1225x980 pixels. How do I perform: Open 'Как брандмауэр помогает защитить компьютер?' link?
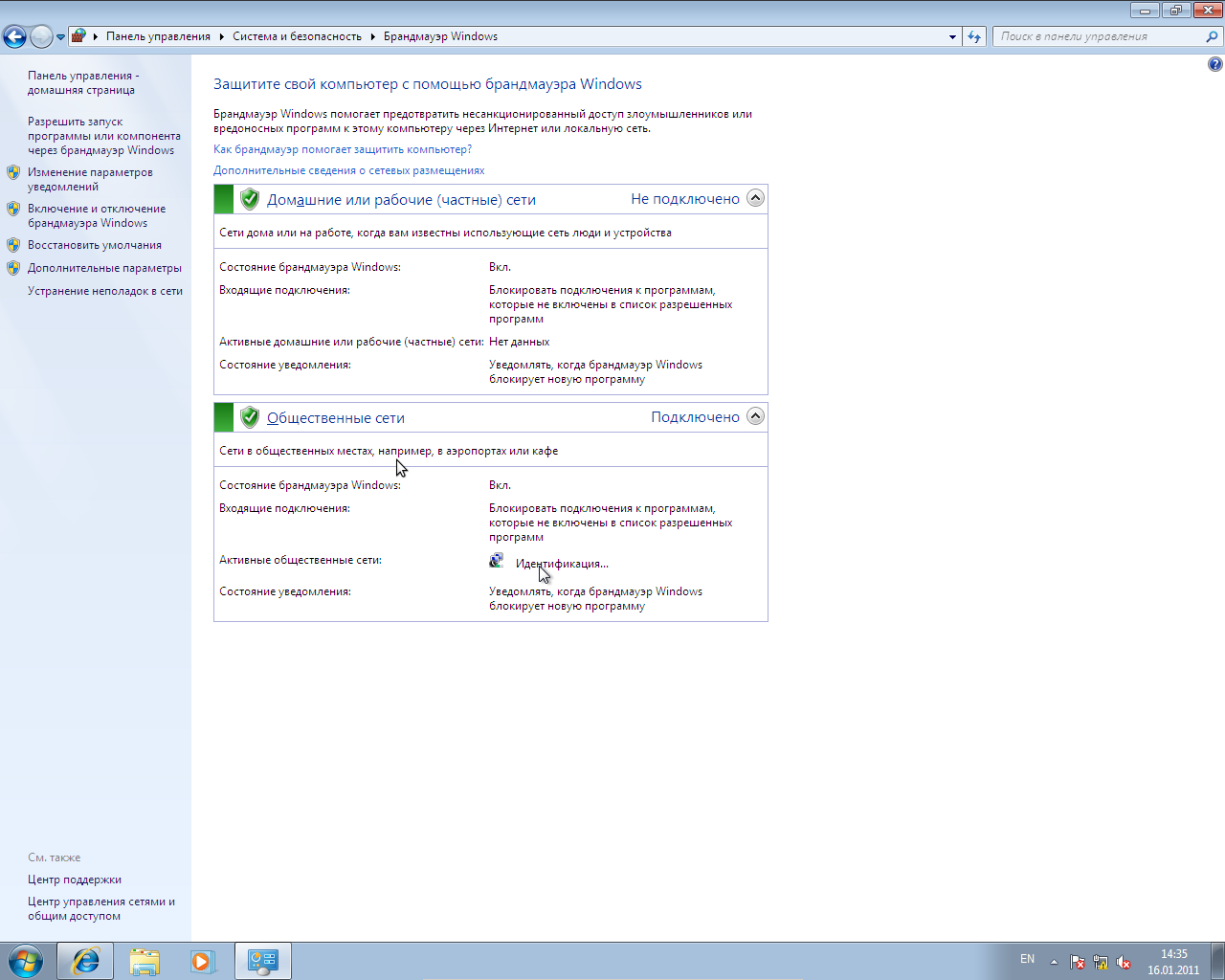click(x=343, y=149)
